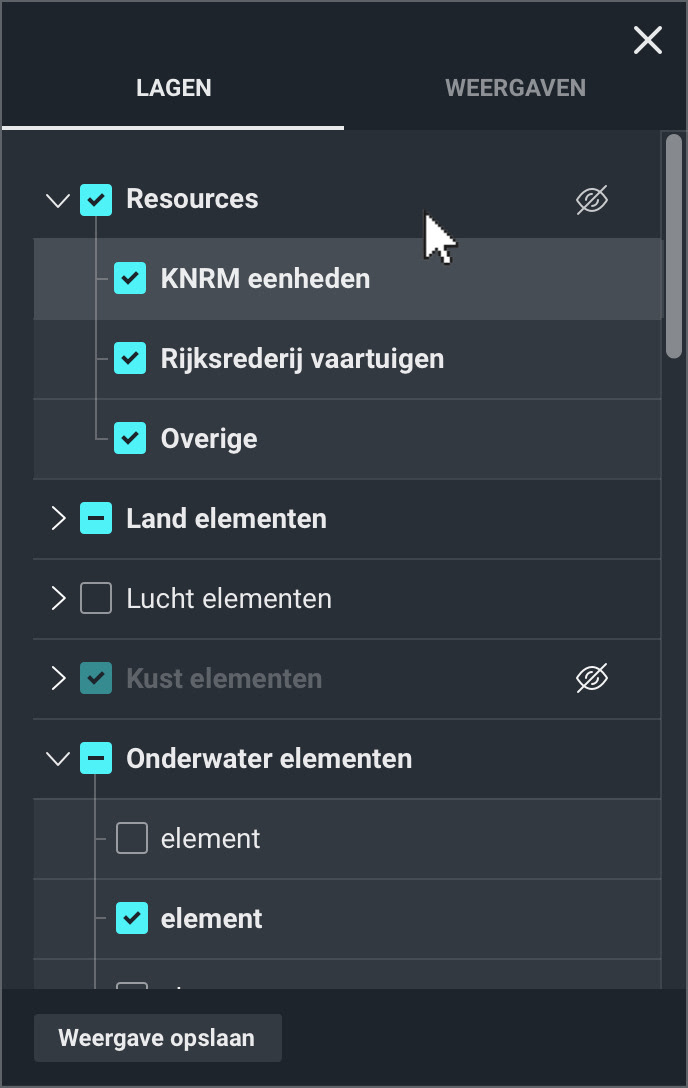The width and height of the screenshot is (688, 1088).
Task: Toggle visibility eye icon for Resources
Action: click(592, 200)
